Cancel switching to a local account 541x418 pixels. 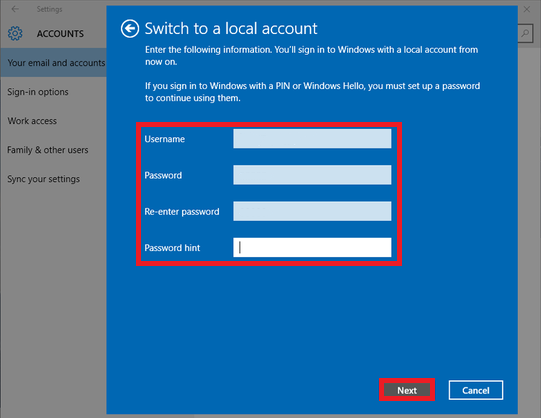476,390
